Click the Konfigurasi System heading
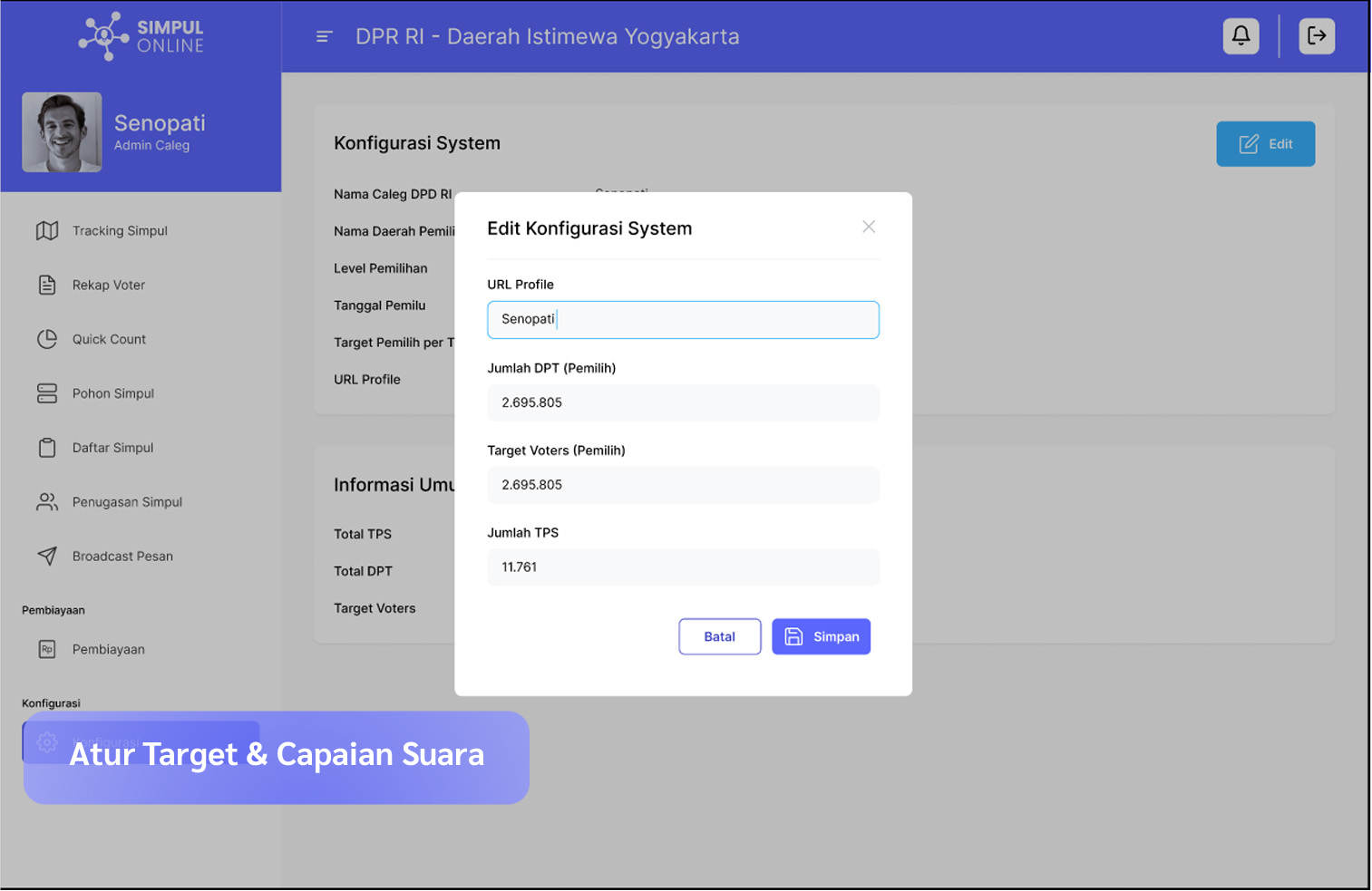Screen dimensions: 1372x891 pyautogui.click(x=417, y=143)
